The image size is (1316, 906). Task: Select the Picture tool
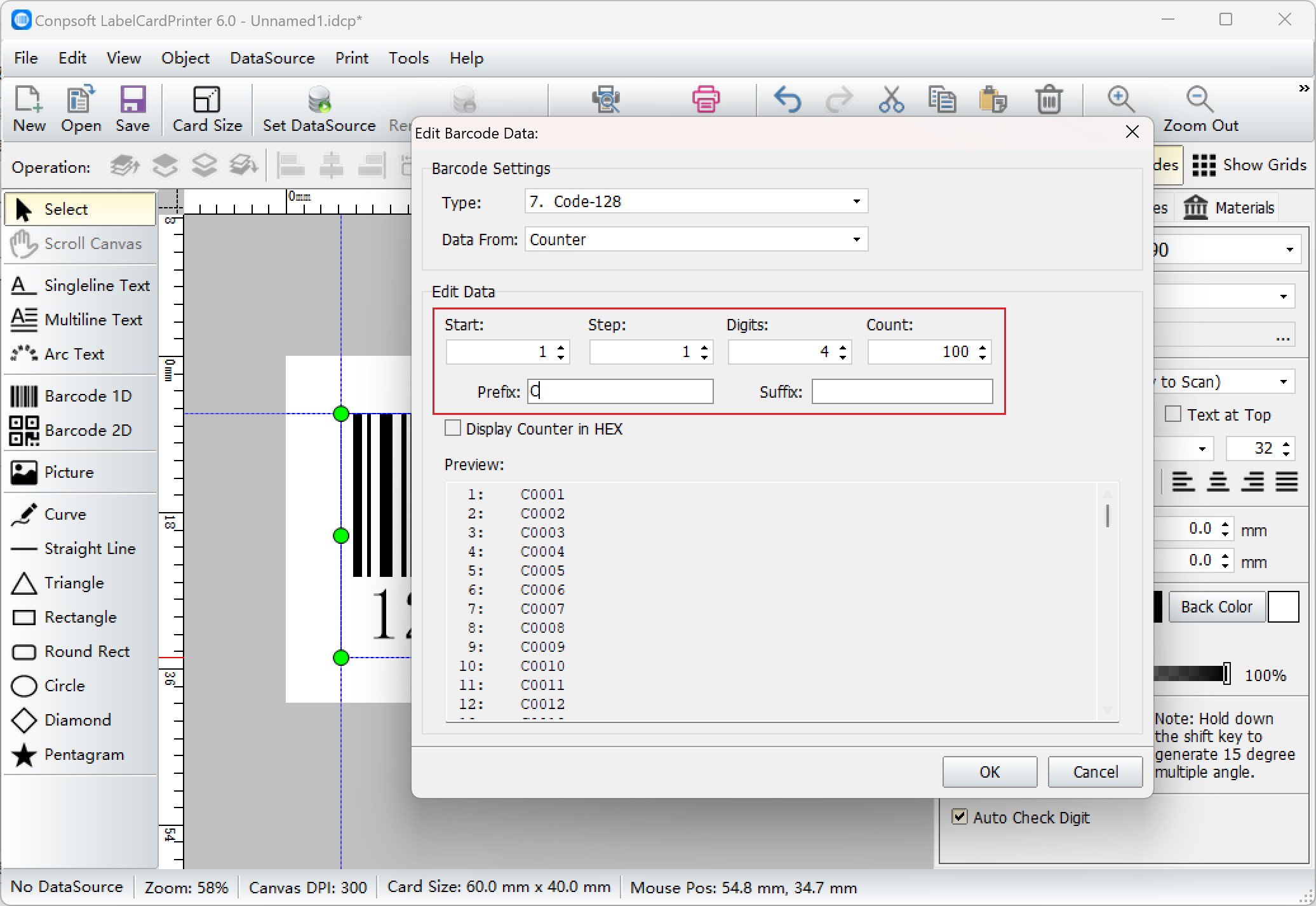80,472
